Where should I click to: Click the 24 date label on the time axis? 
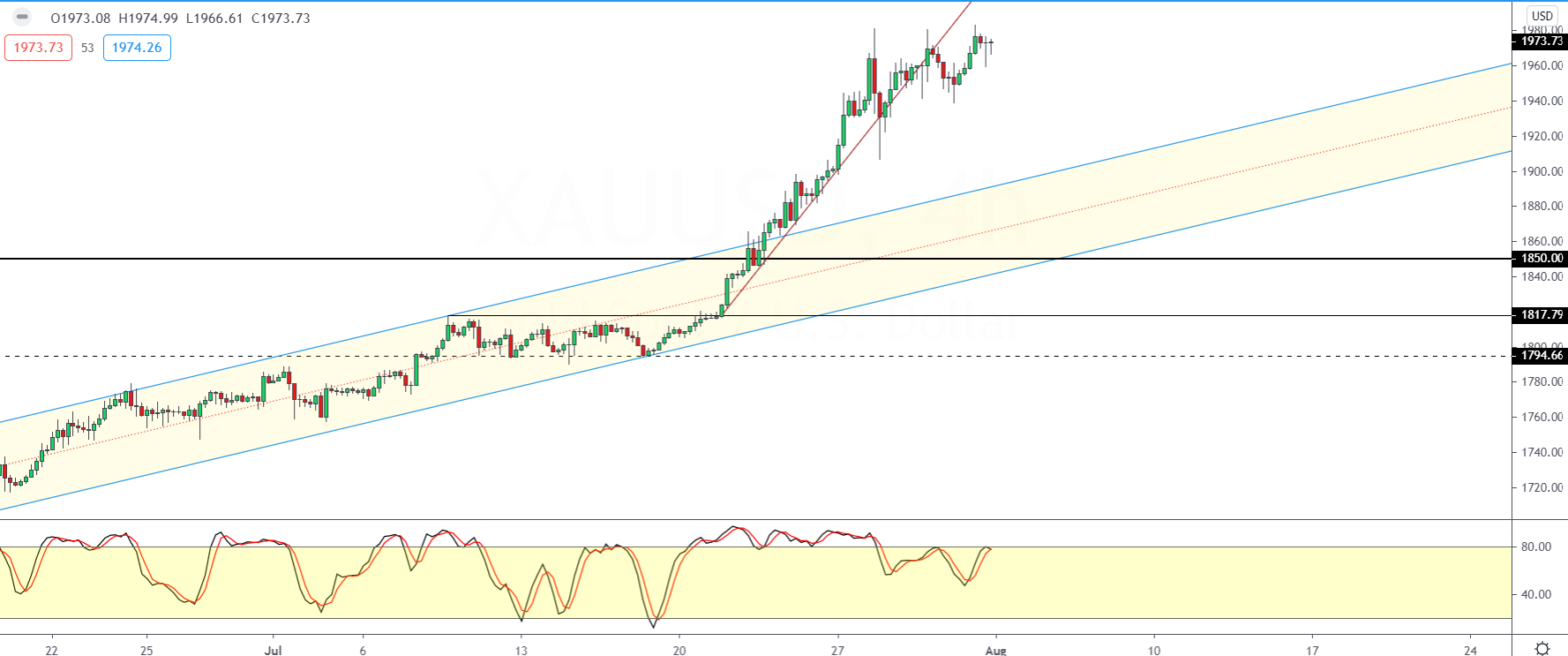tap(1471, 651)
